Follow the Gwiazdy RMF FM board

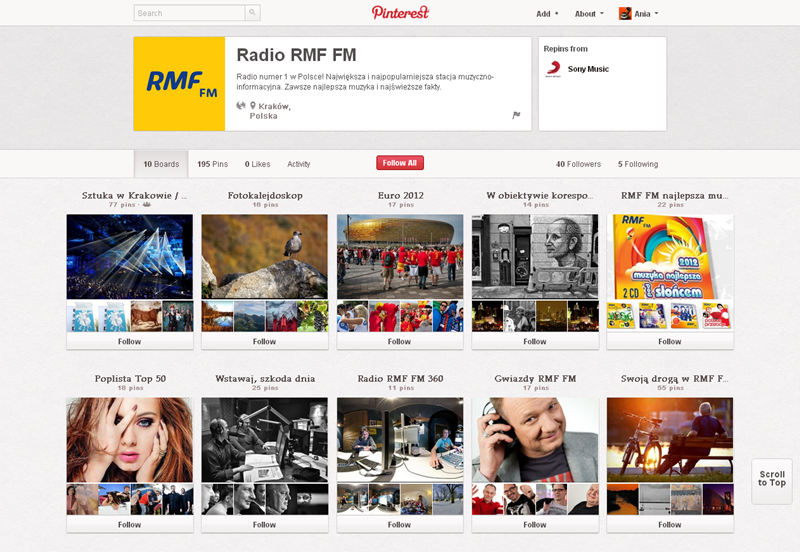535,524
